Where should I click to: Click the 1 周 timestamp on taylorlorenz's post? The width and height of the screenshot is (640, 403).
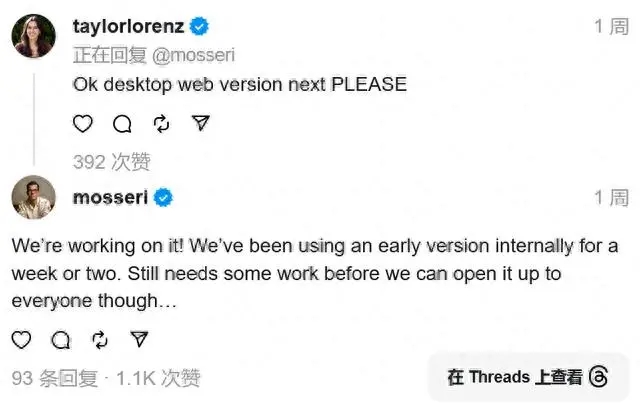611,27
